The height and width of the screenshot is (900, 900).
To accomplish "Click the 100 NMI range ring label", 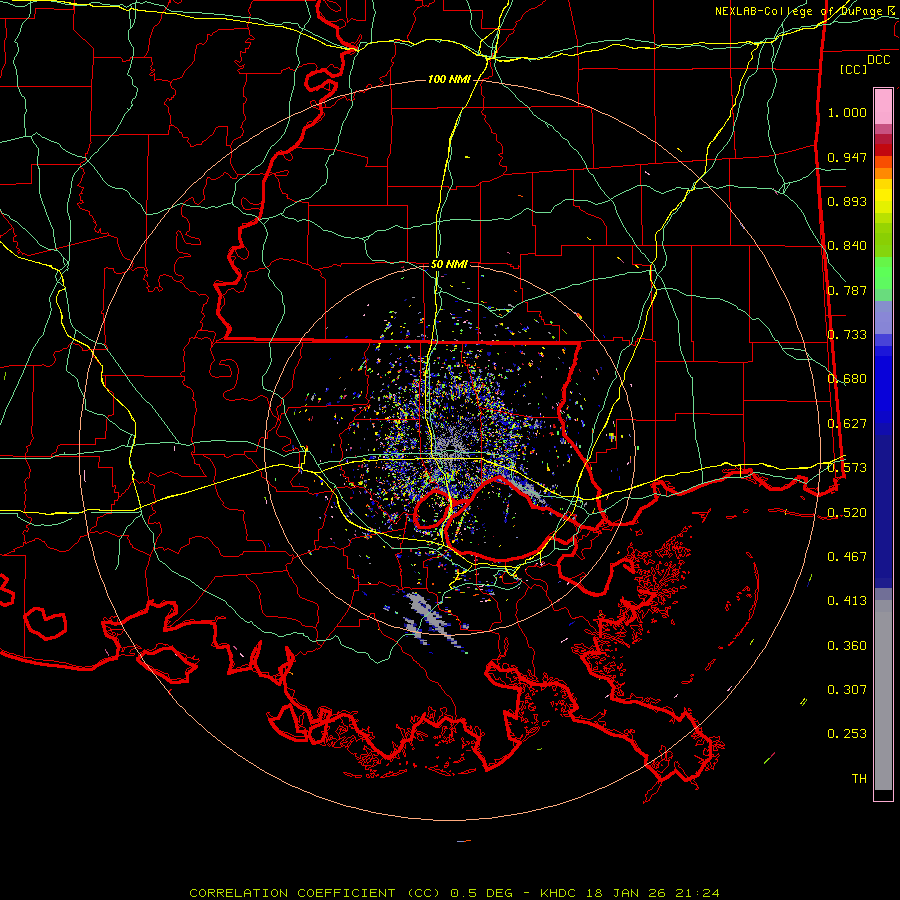I will tap(449, 79).
